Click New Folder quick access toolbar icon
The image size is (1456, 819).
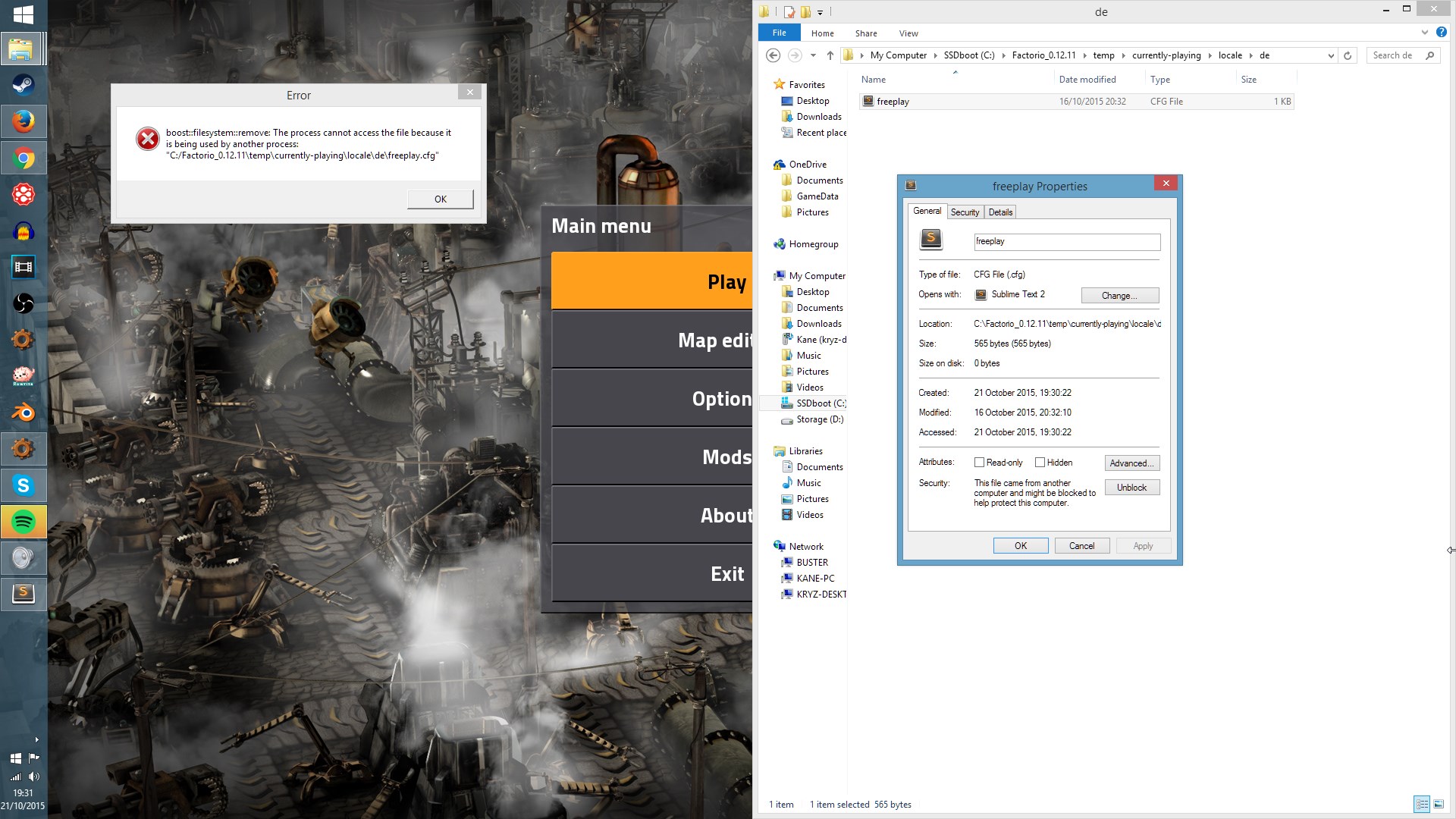click(x=805, y=11)
